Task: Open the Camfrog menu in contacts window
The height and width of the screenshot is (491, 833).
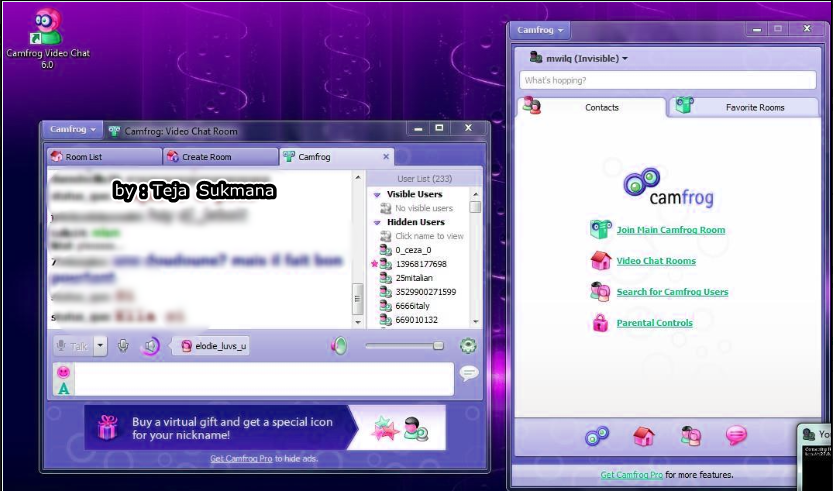Action: (540, 30)
